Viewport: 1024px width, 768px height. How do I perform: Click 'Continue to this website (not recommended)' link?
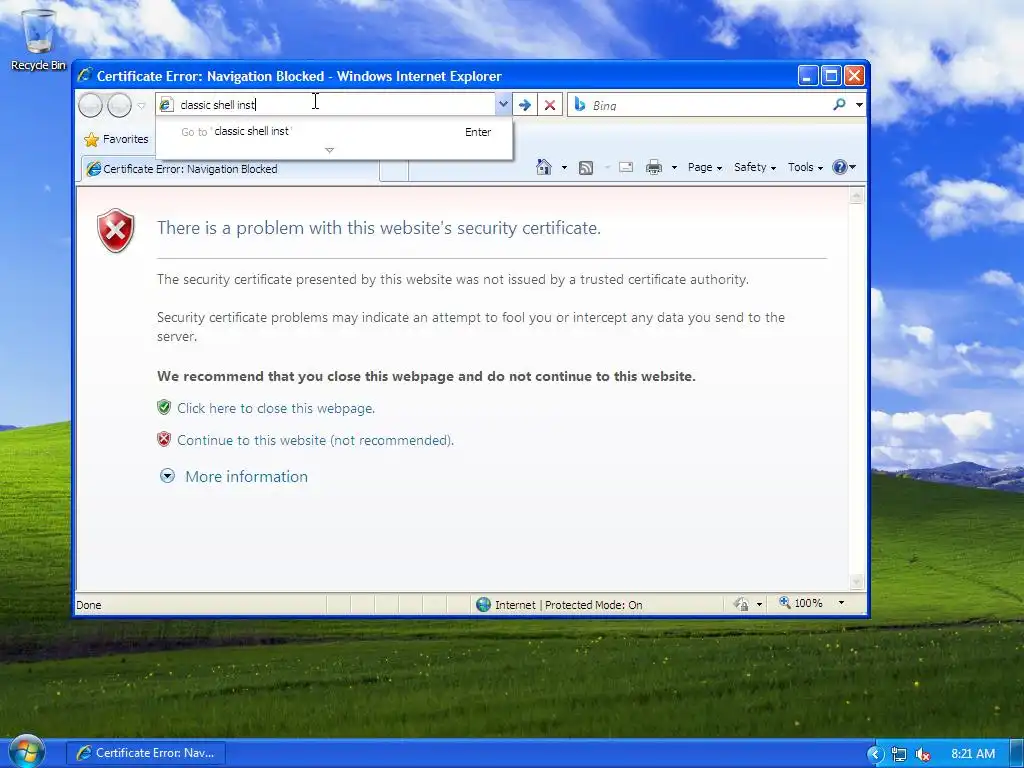click(x=315, y=440)
